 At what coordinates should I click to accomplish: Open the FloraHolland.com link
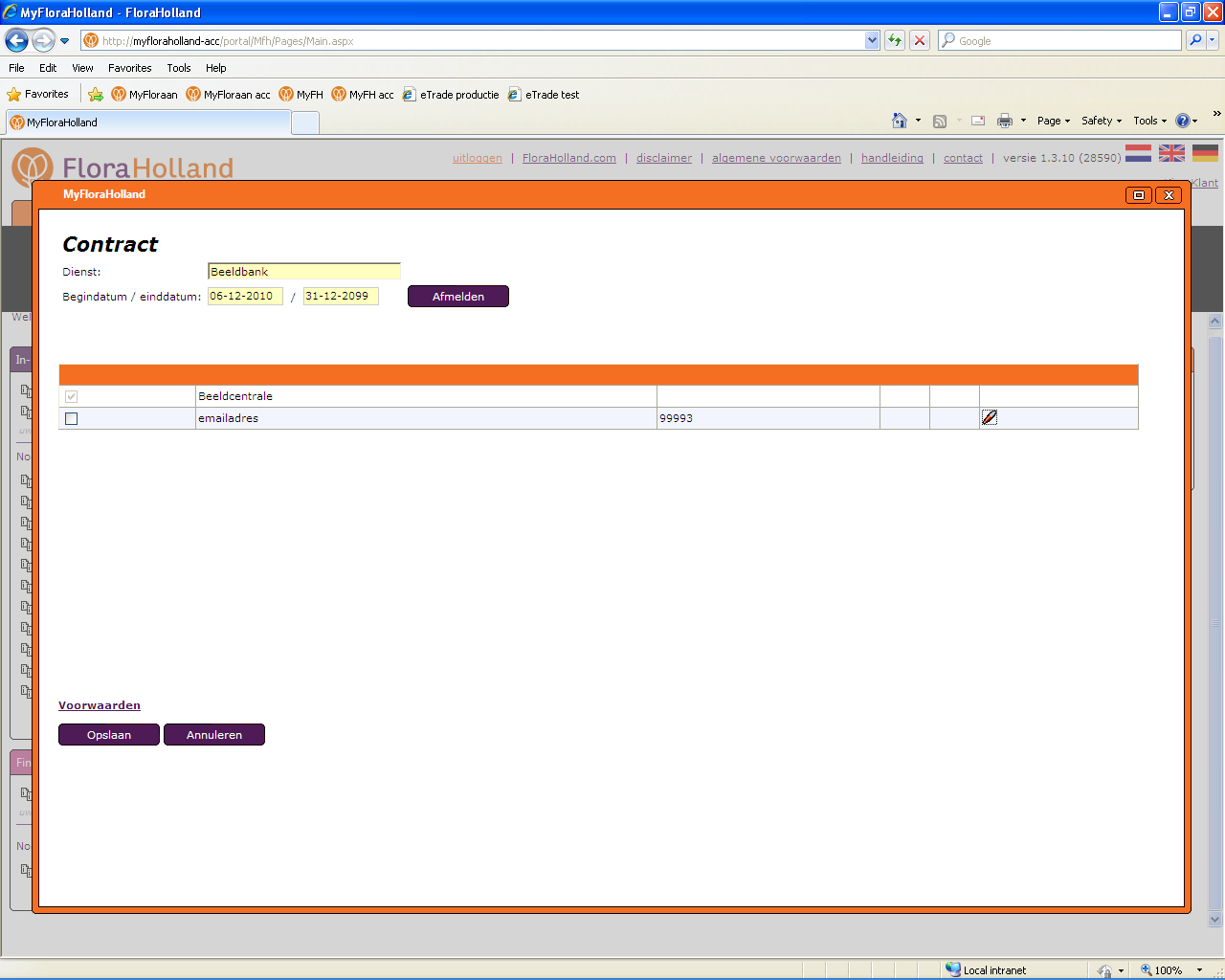click(569, 158)
